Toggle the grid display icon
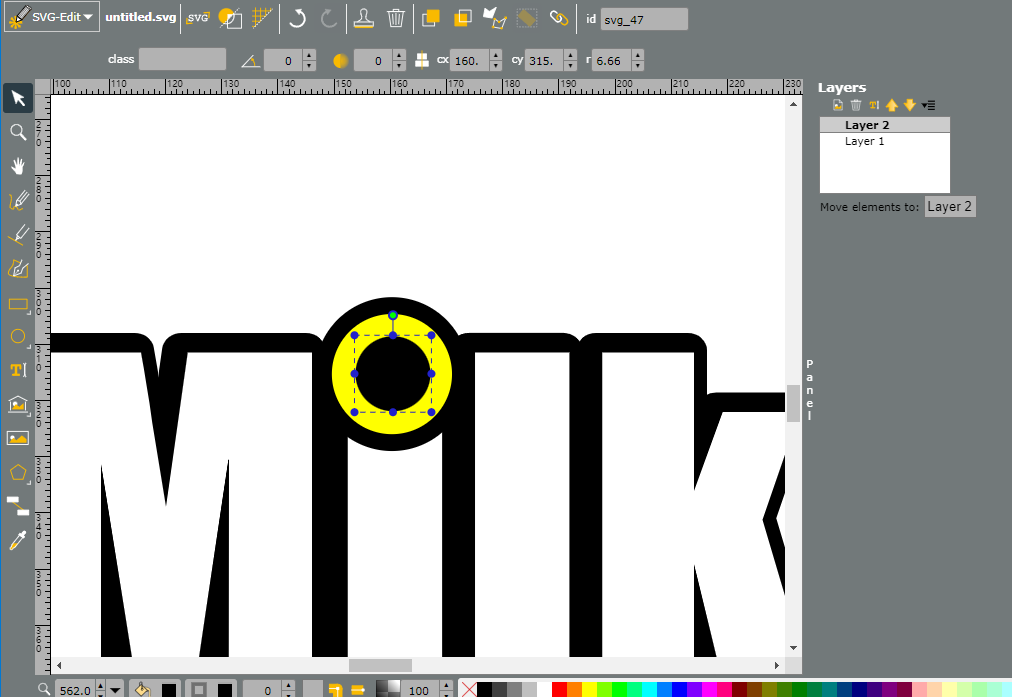Viewport: 1012px width, 697px height. coord(262,18)
